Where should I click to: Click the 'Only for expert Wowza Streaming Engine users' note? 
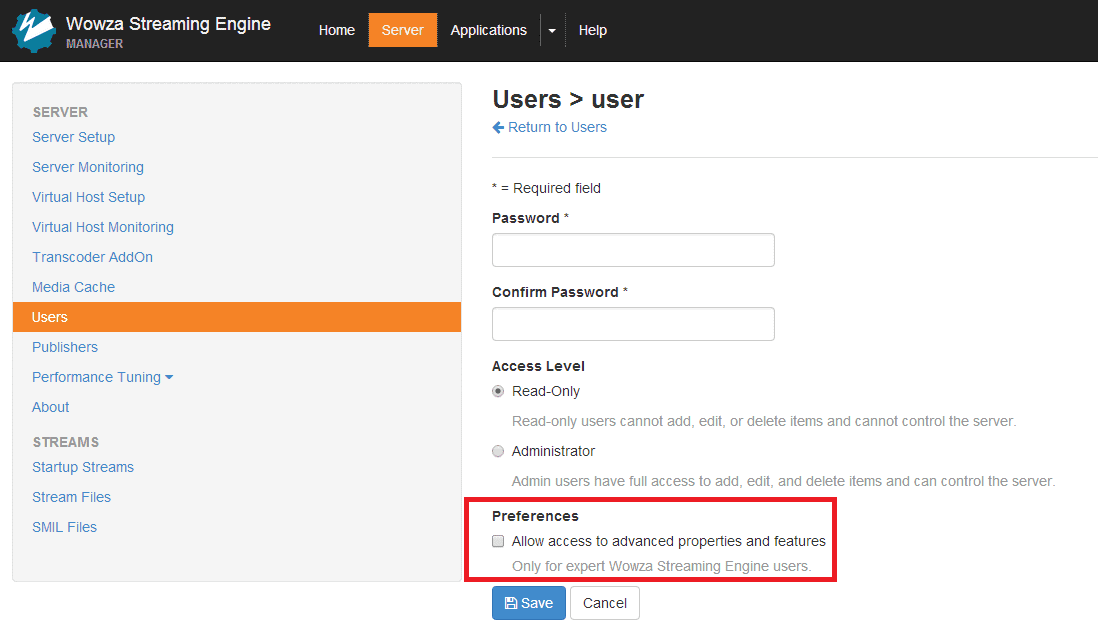662,567
